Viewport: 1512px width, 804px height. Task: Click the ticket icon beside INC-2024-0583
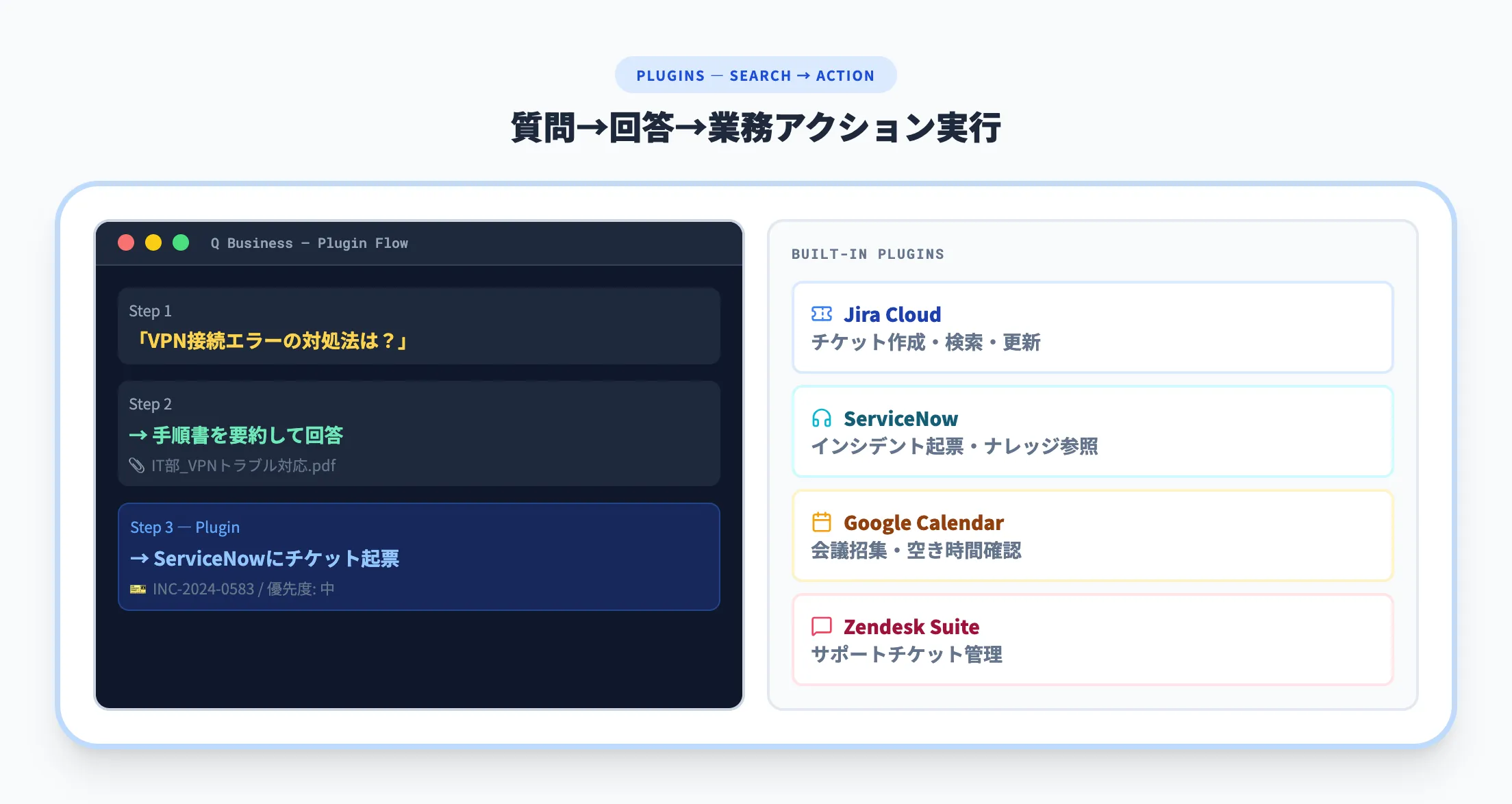(137, 589)
